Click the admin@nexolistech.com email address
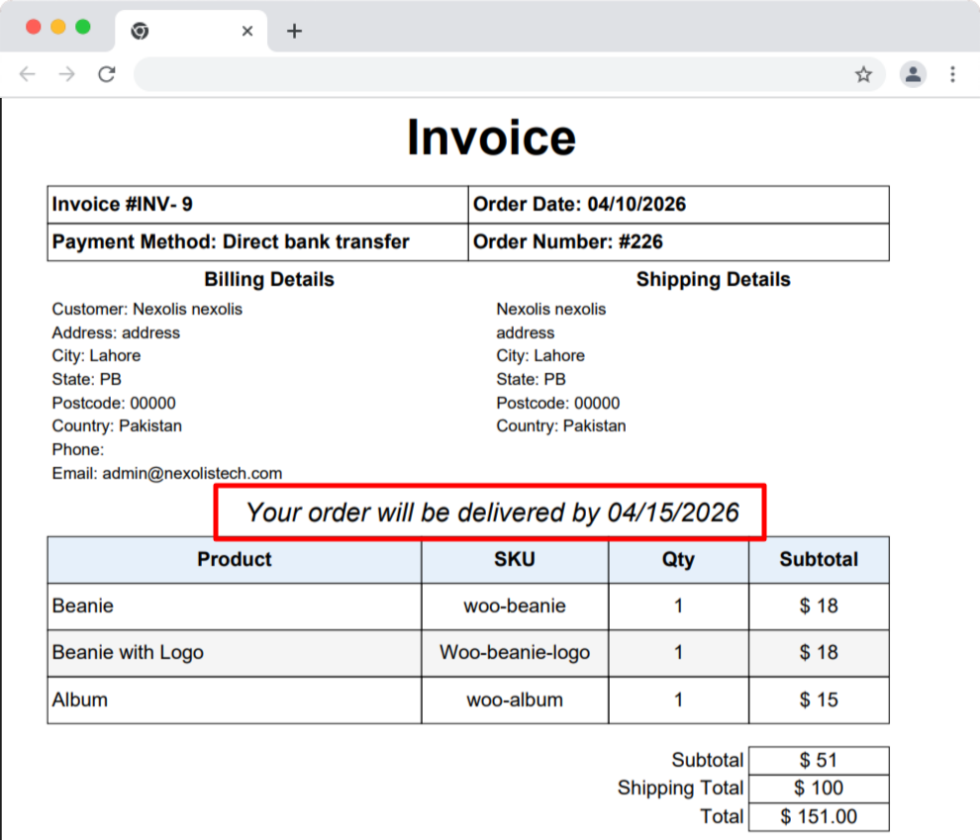Viewport: 980px width, 840px height. point(192,473)
